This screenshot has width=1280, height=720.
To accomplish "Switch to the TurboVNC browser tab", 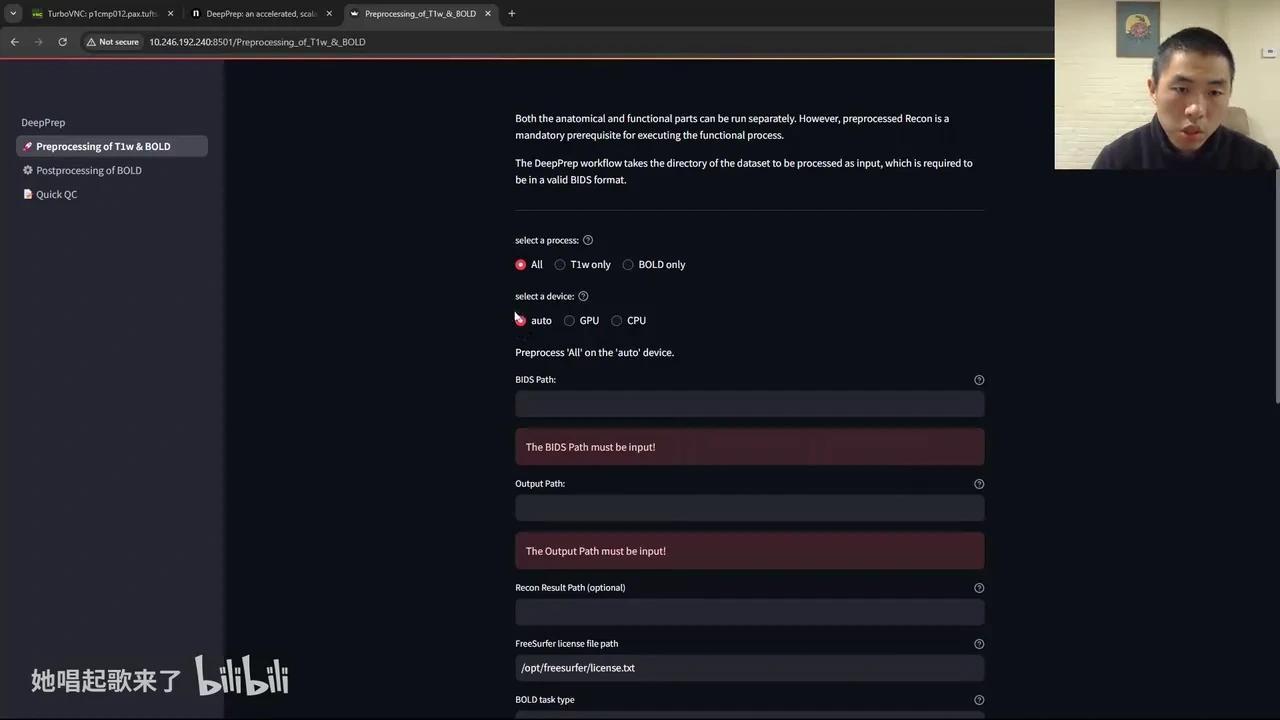I will [x=100, y=13].
